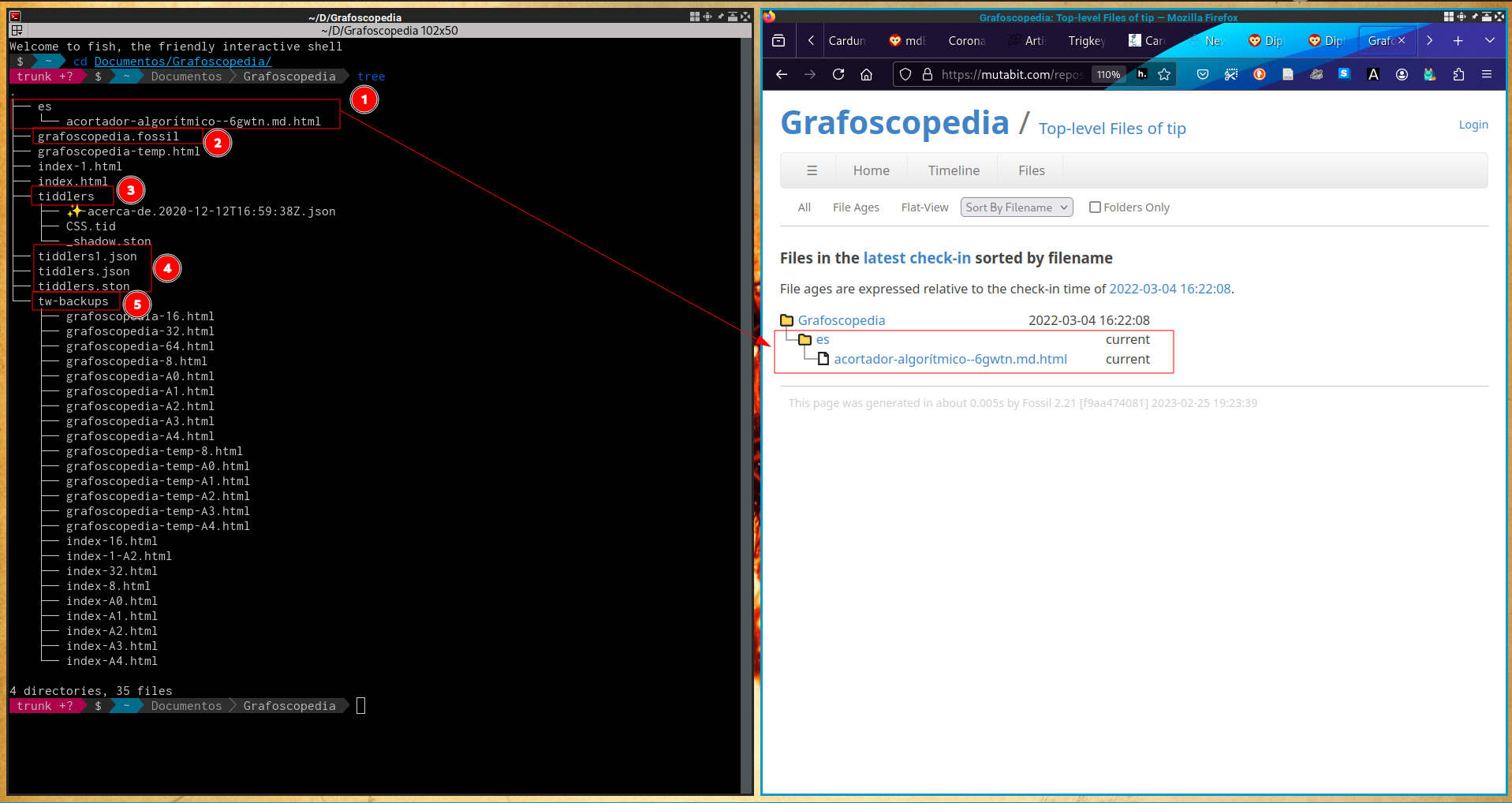
Task: Click the Terminator grid layout icon
Action: (x=17, y=30)
